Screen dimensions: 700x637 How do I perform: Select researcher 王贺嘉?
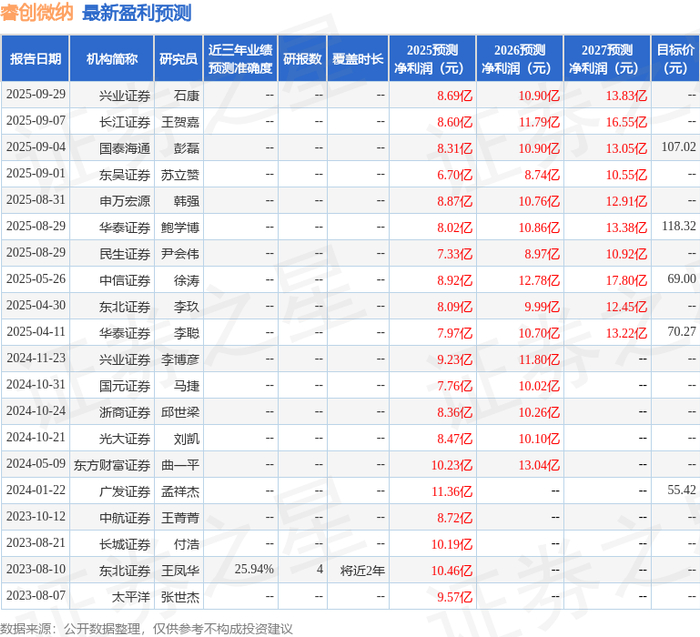coord(180,122)
